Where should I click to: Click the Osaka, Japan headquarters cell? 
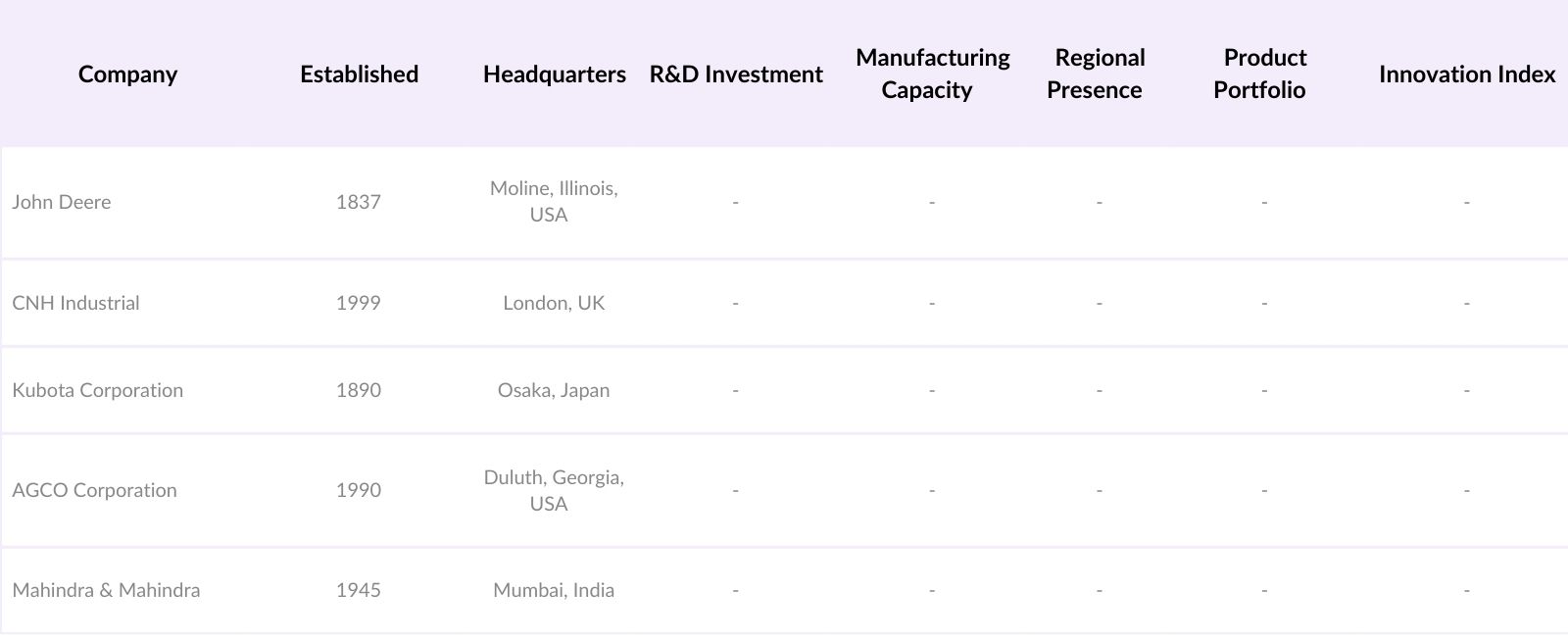pyautogui.click(x=554, y=390)
